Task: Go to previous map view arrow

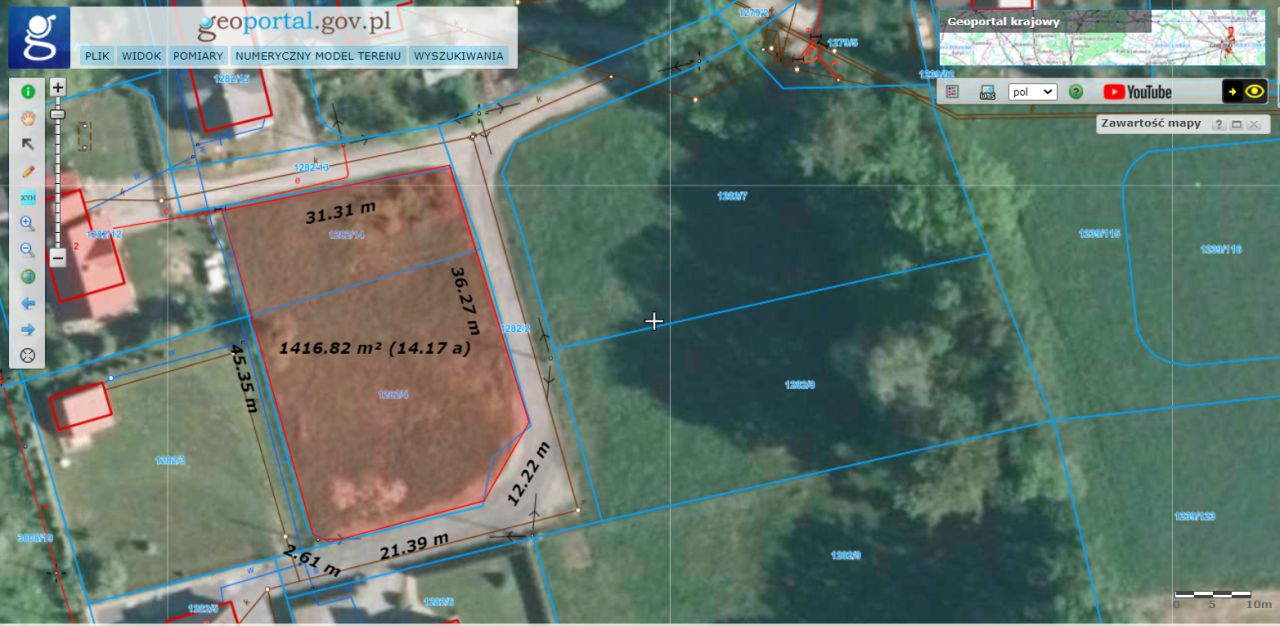Action: click(28, 303)
